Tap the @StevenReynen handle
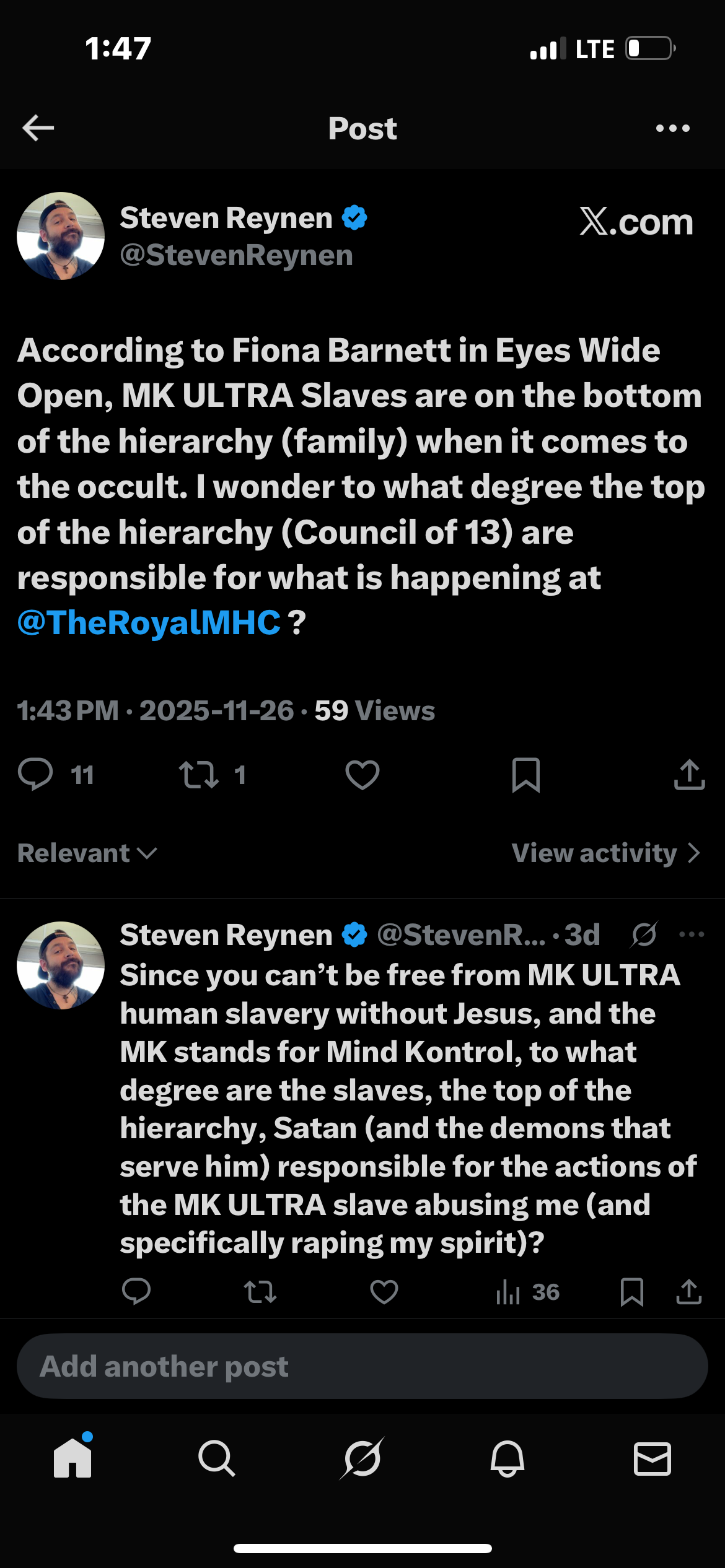Viewport: 725px width, 1568px height. [x=236, y=255]
